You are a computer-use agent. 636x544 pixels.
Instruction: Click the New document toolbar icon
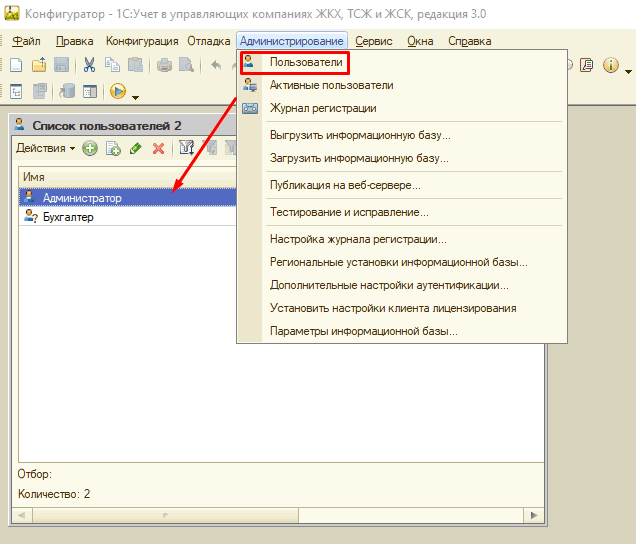tap(16, 65)
